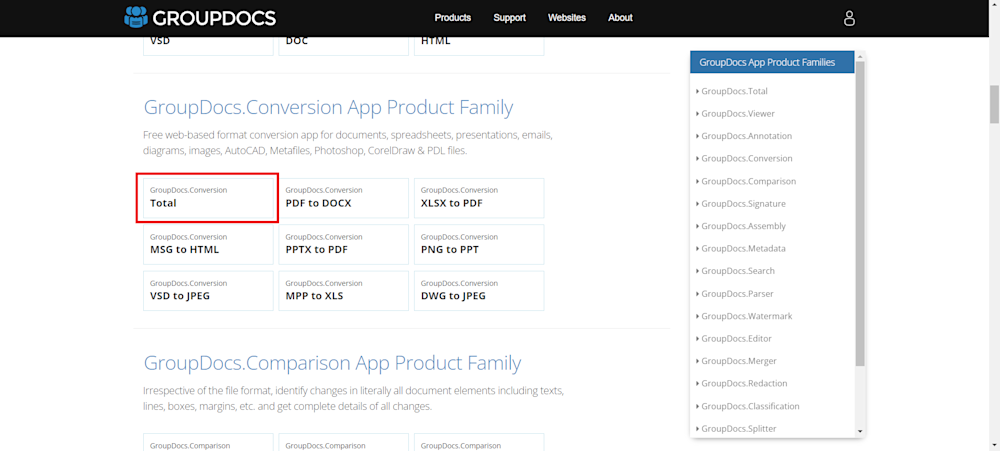The image size is (1000, 451).
Task: Select GroupDocs.Parser in the sidebar
Action: click(x=737, y=293)
